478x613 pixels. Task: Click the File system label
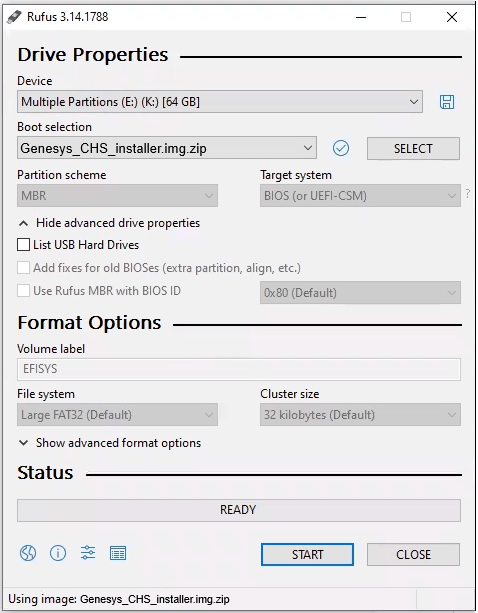46,394
